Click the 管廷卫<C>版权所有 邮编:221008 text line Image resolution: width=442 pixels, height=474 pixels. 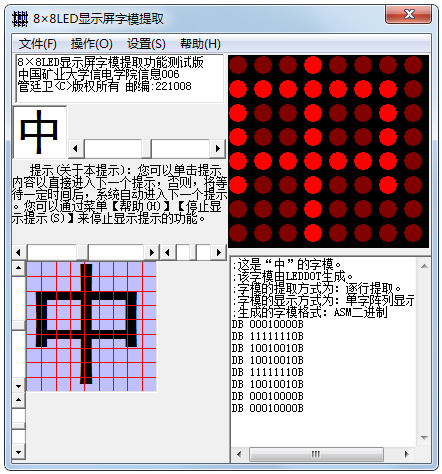click(x=105, y=86)
